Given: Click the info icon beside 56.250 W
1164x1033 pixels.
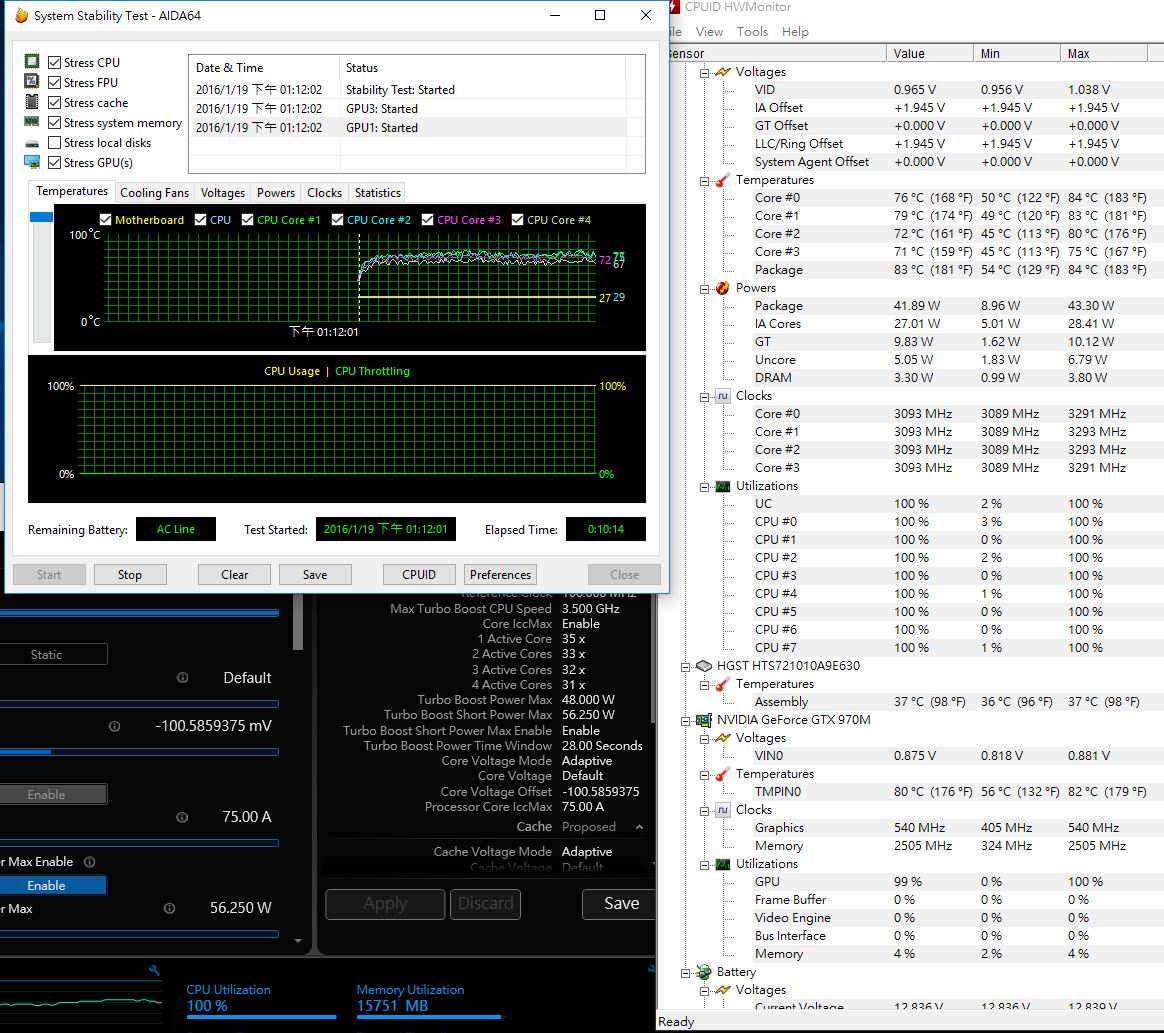Looking at the screenshot, I should click(169, 908).
